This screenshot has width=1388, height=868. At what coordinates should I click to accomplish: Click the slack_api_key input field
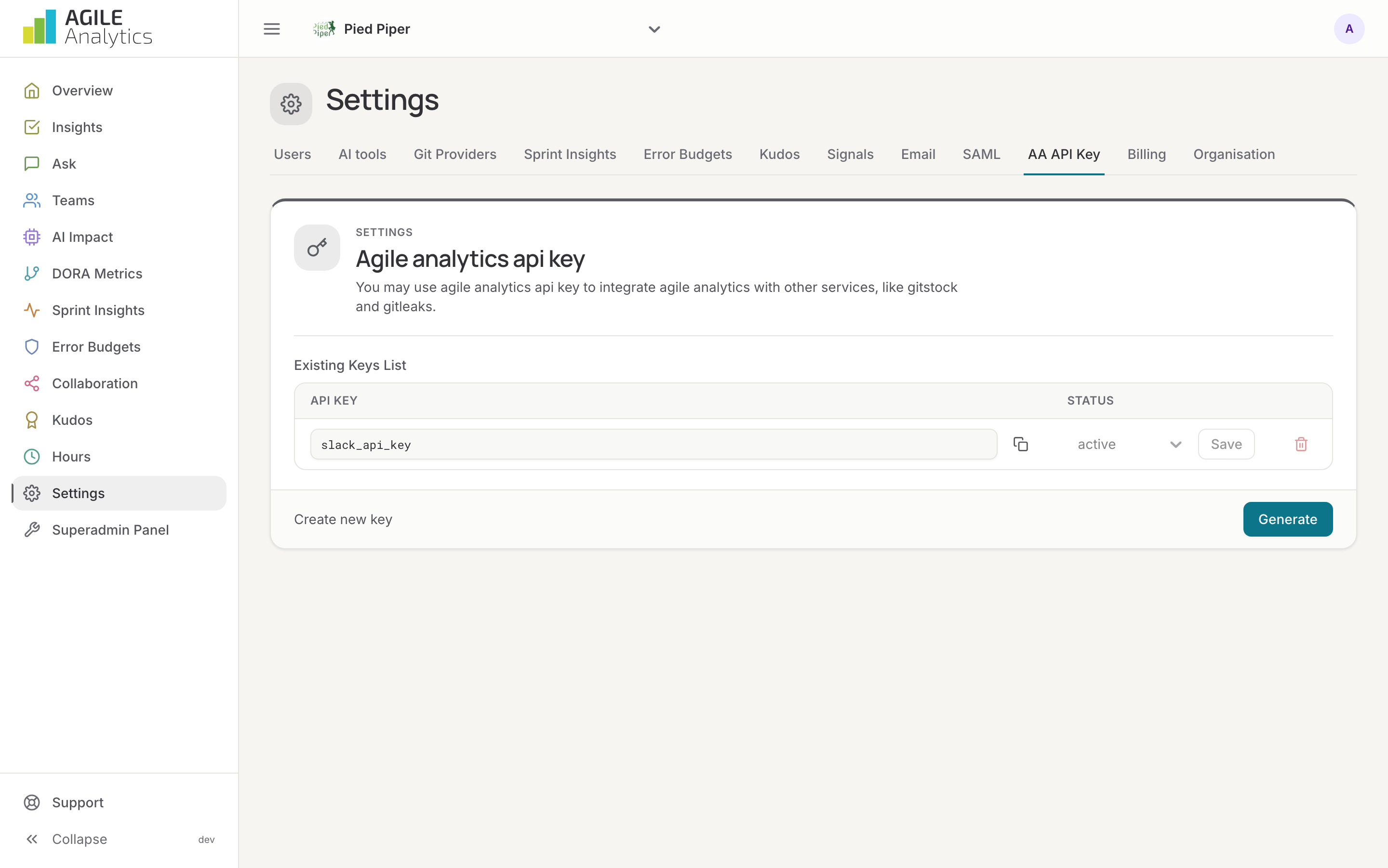click(x=654, y=444)
